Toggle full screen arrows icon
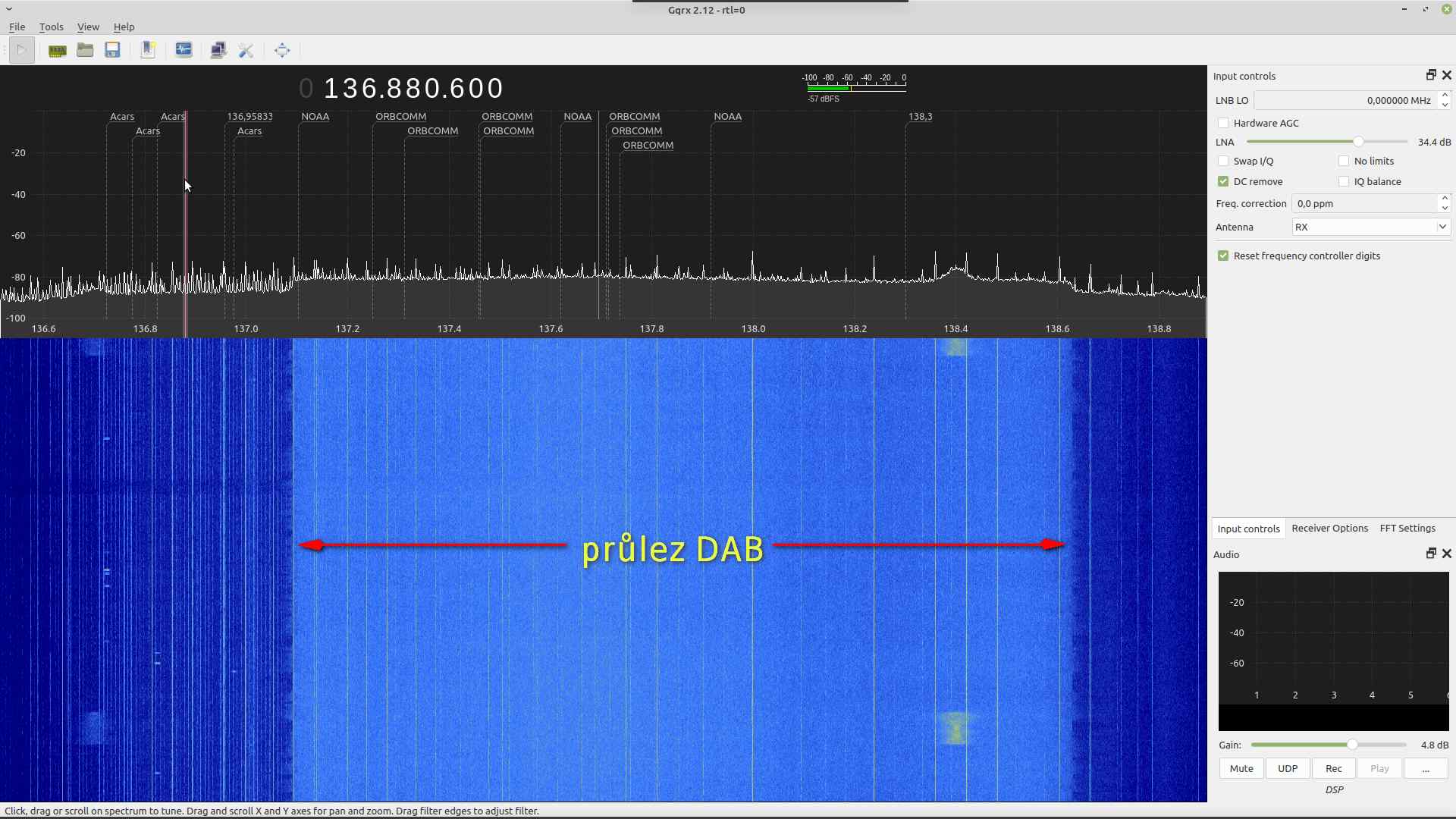The height and width of the screenshot is (819, 1456). point(282,51)
